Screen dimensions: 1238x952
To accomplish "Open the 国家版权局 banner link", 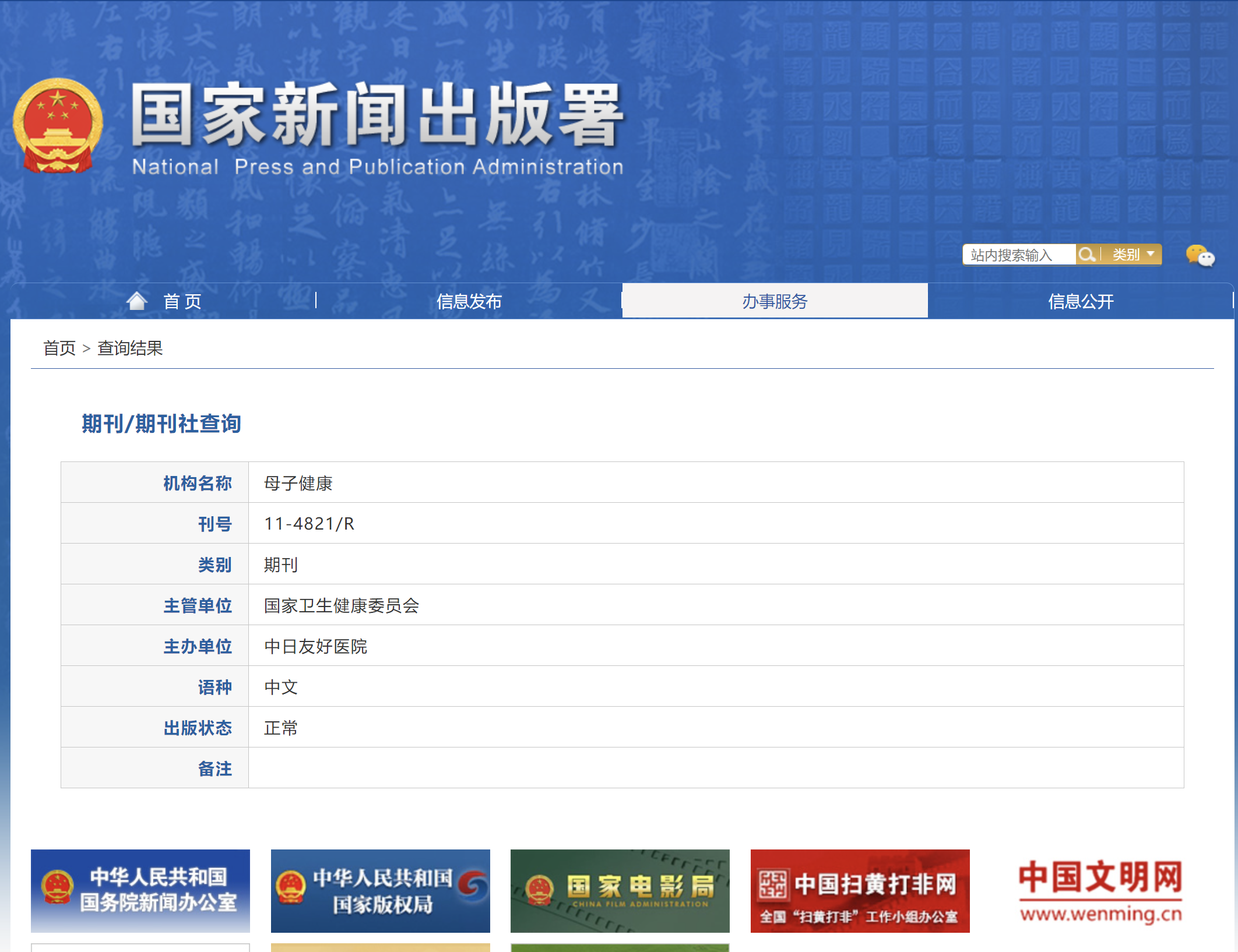I will click(381, 891).
